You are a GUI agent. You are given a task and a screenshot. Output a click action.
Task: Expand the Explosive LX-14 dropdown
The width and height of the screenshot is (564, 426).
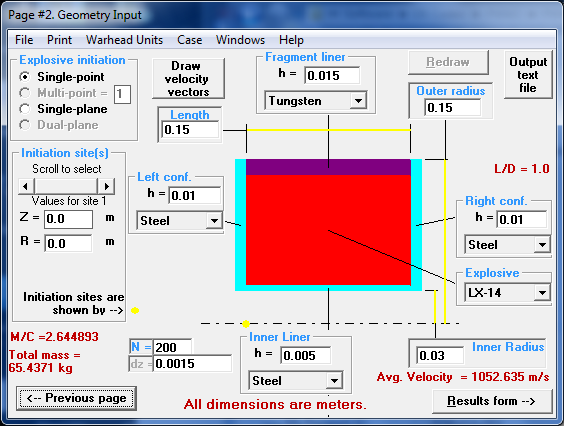(x=542, y=293)
